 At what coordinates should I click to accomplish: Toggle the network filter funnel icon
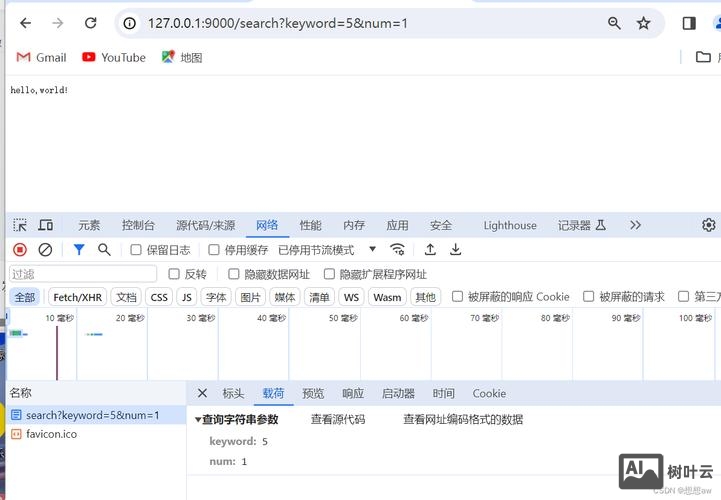coord(79,250)
